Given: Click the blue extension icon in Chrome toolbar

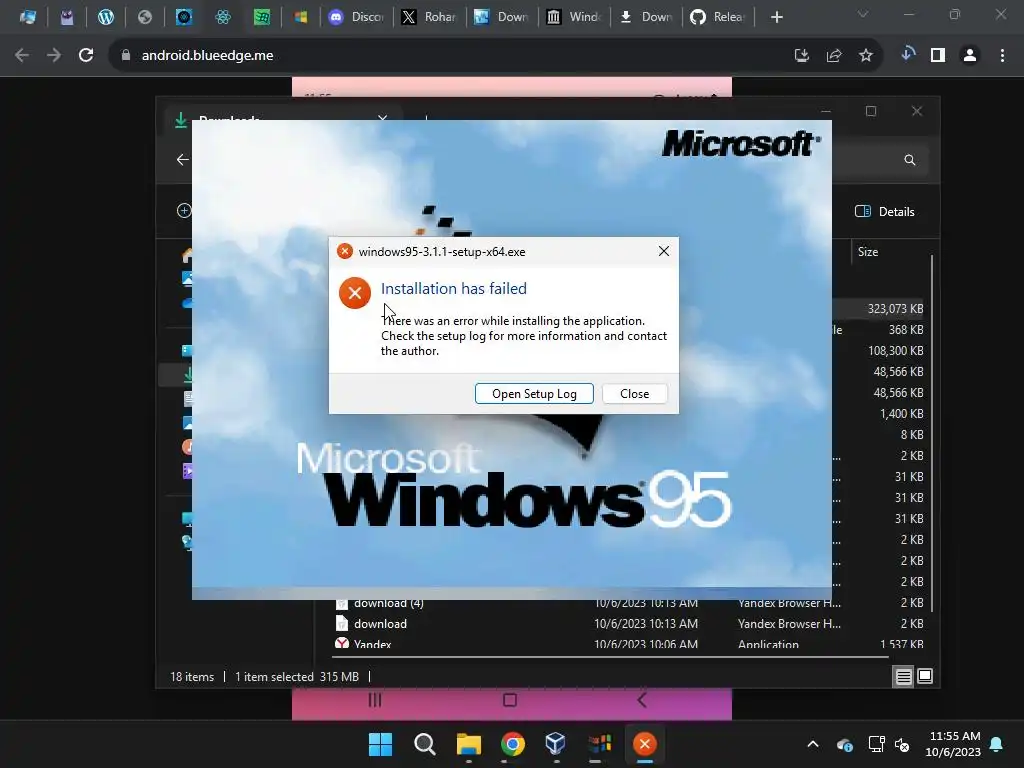Looking at the screenshot, I should [907, 55].
